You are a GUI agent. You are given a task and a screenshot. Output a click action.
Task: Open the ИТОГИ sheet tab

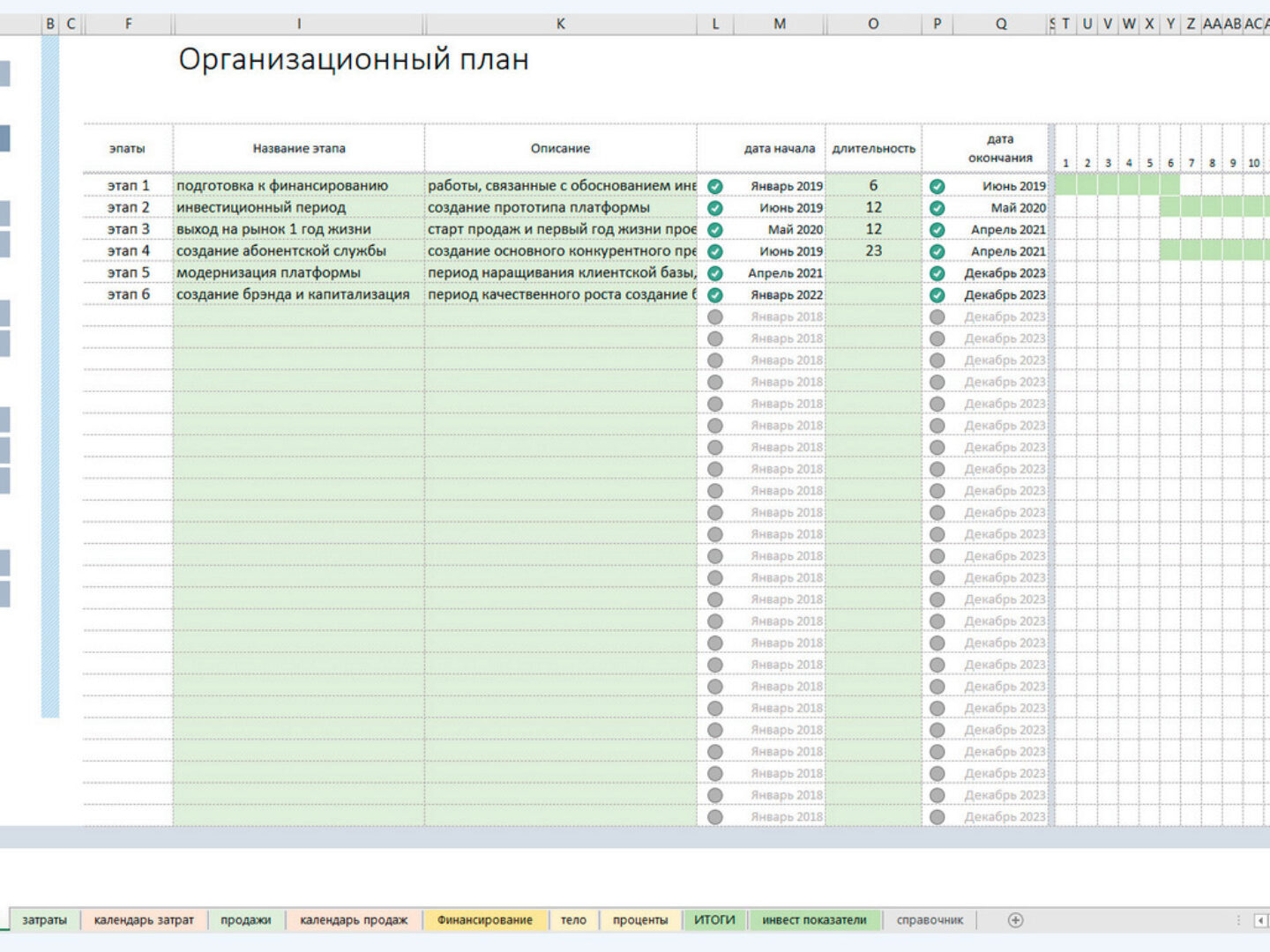point(714,920)
